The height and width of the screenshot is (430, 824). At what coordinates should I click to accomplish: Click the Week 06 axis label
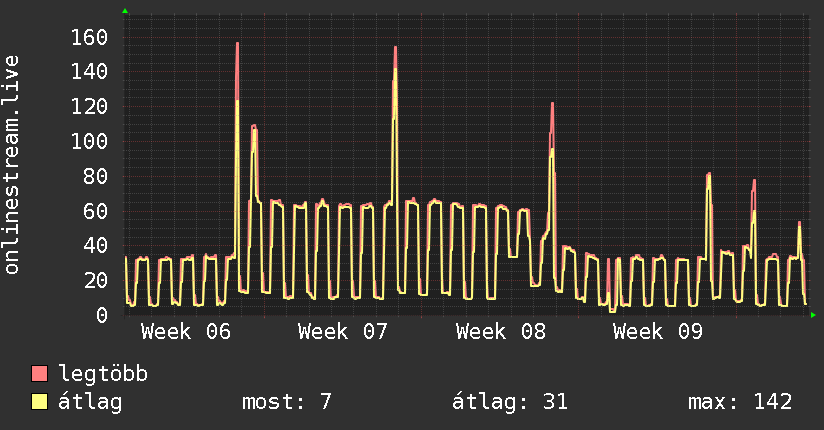tap(186, 332)
